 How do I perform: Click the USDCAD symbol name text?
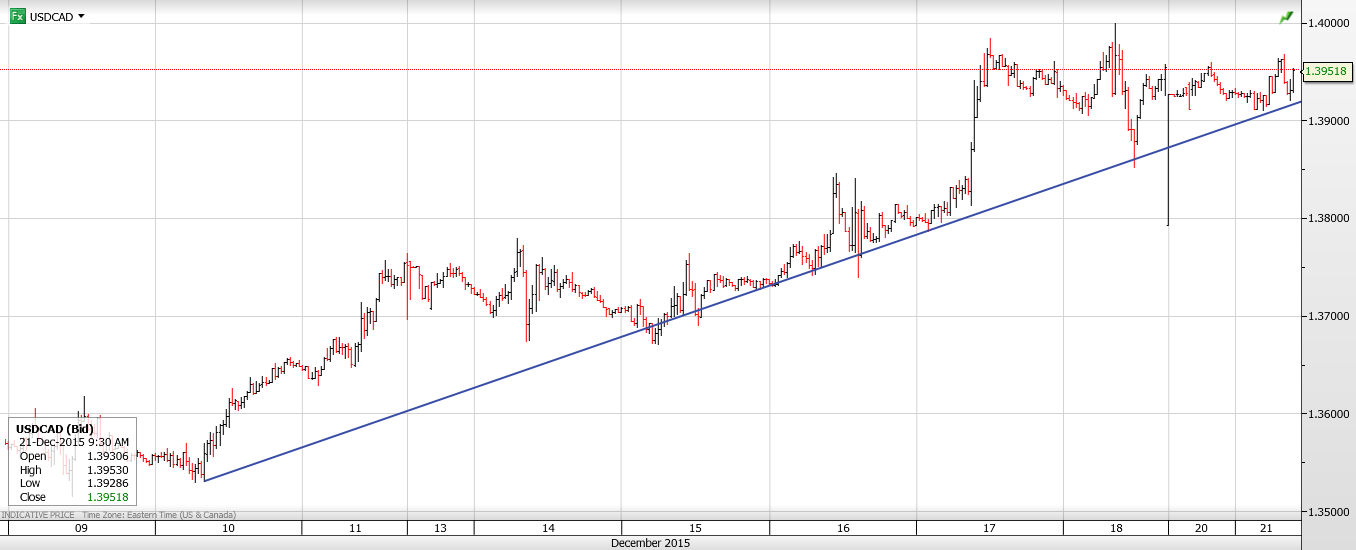click(51, 16)
